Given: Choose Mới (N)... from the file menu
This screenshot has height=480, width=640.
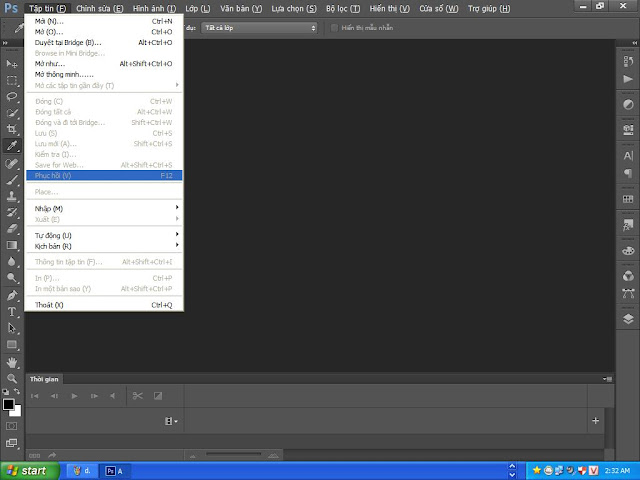Looking at the screenshot, I should tap(104, 21).
